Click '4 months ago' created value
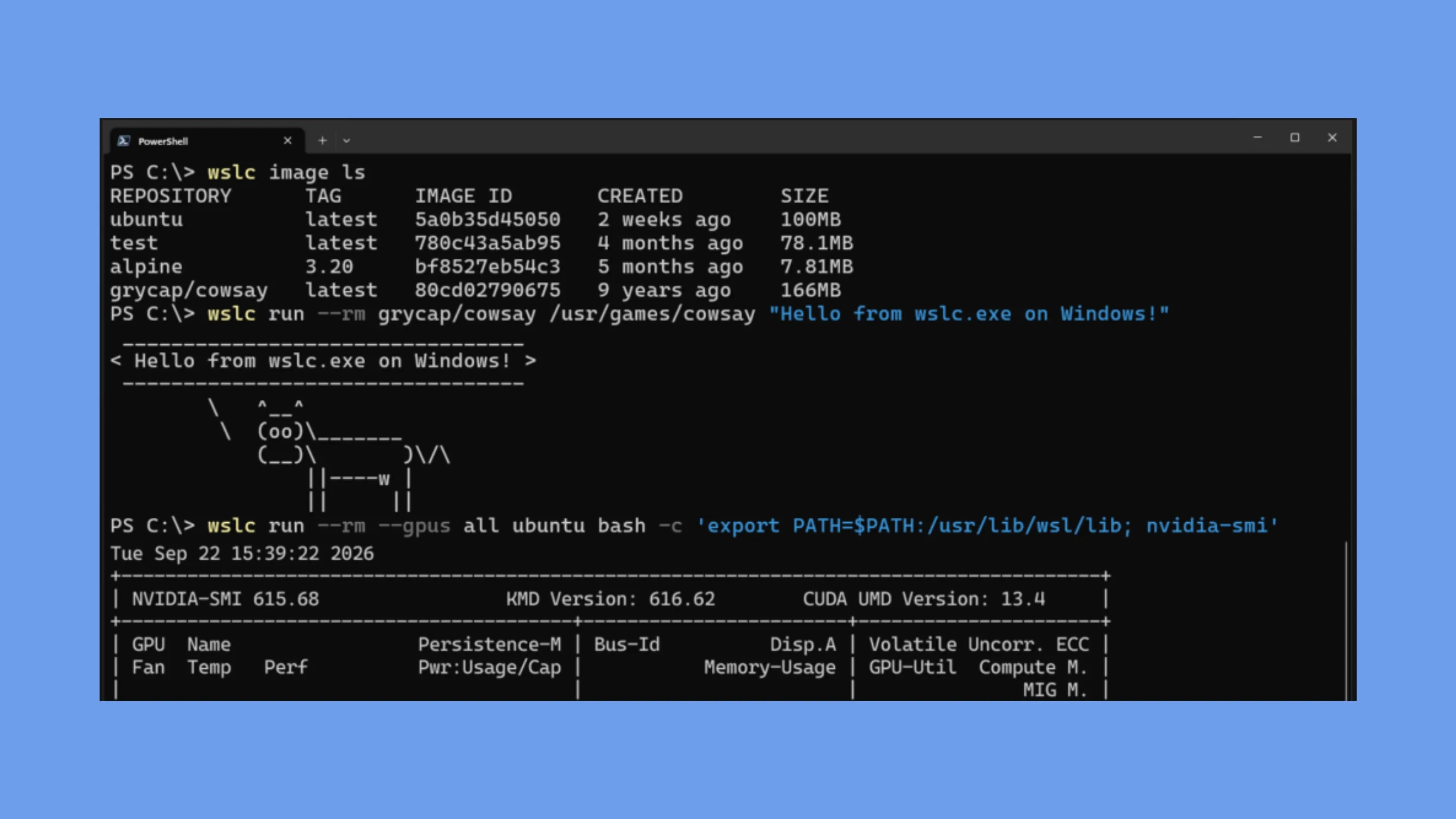The width and height of the screenshot is (1456, 819). tap(670, 243)
